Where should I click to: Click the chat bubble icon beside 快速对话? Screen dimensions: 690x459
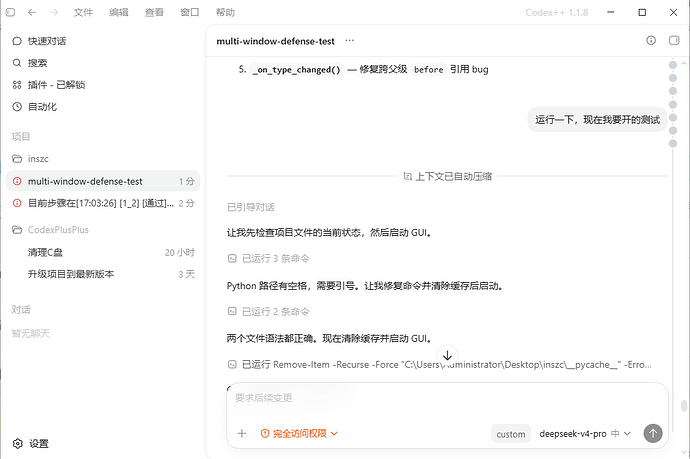[x=17, y=41]
